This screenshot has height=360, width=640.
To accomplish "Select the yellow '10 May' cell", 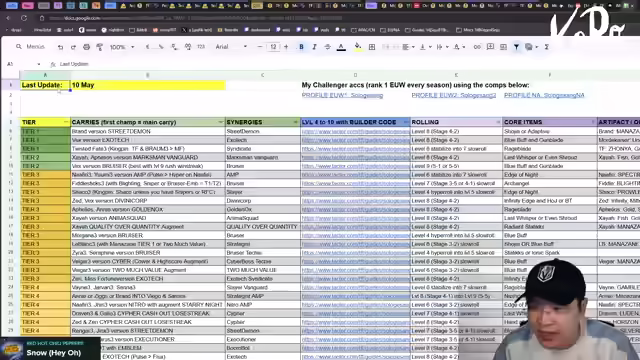I will coord(148,85).
